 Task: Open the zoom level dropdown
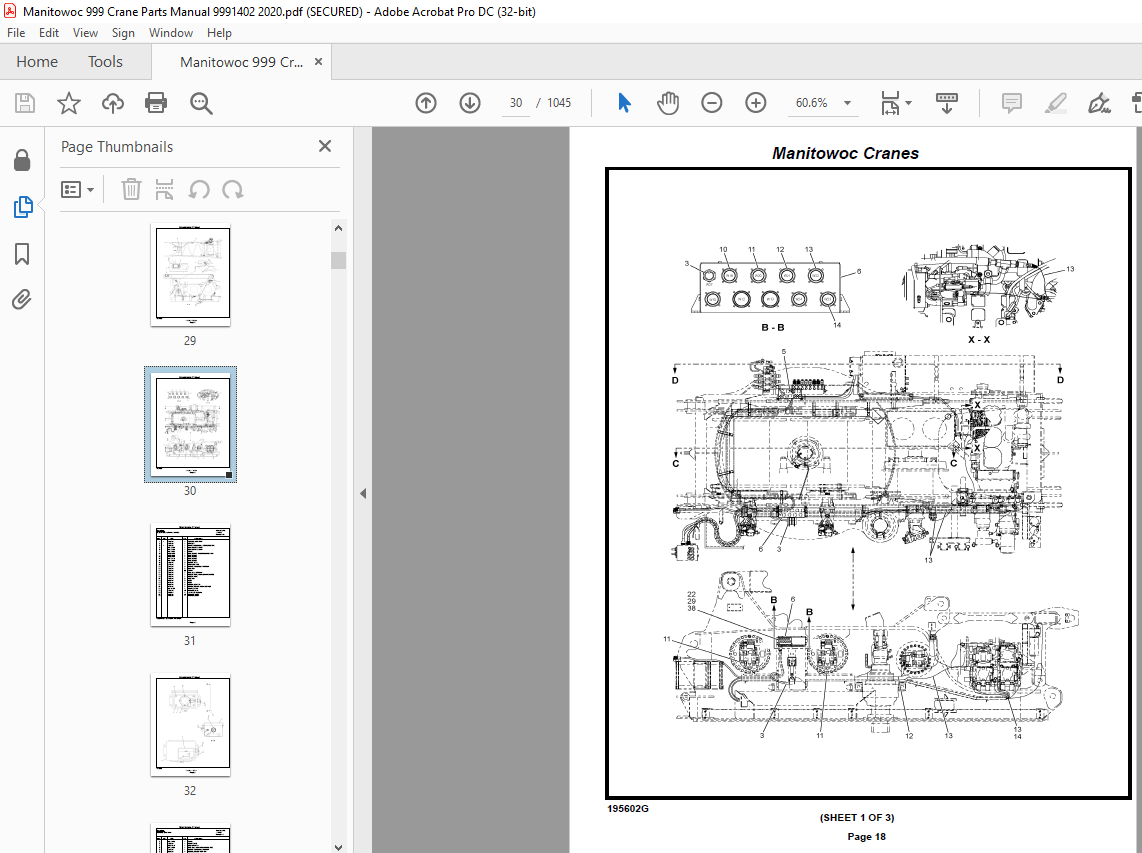pyautogui.click(x=847, y=103)
